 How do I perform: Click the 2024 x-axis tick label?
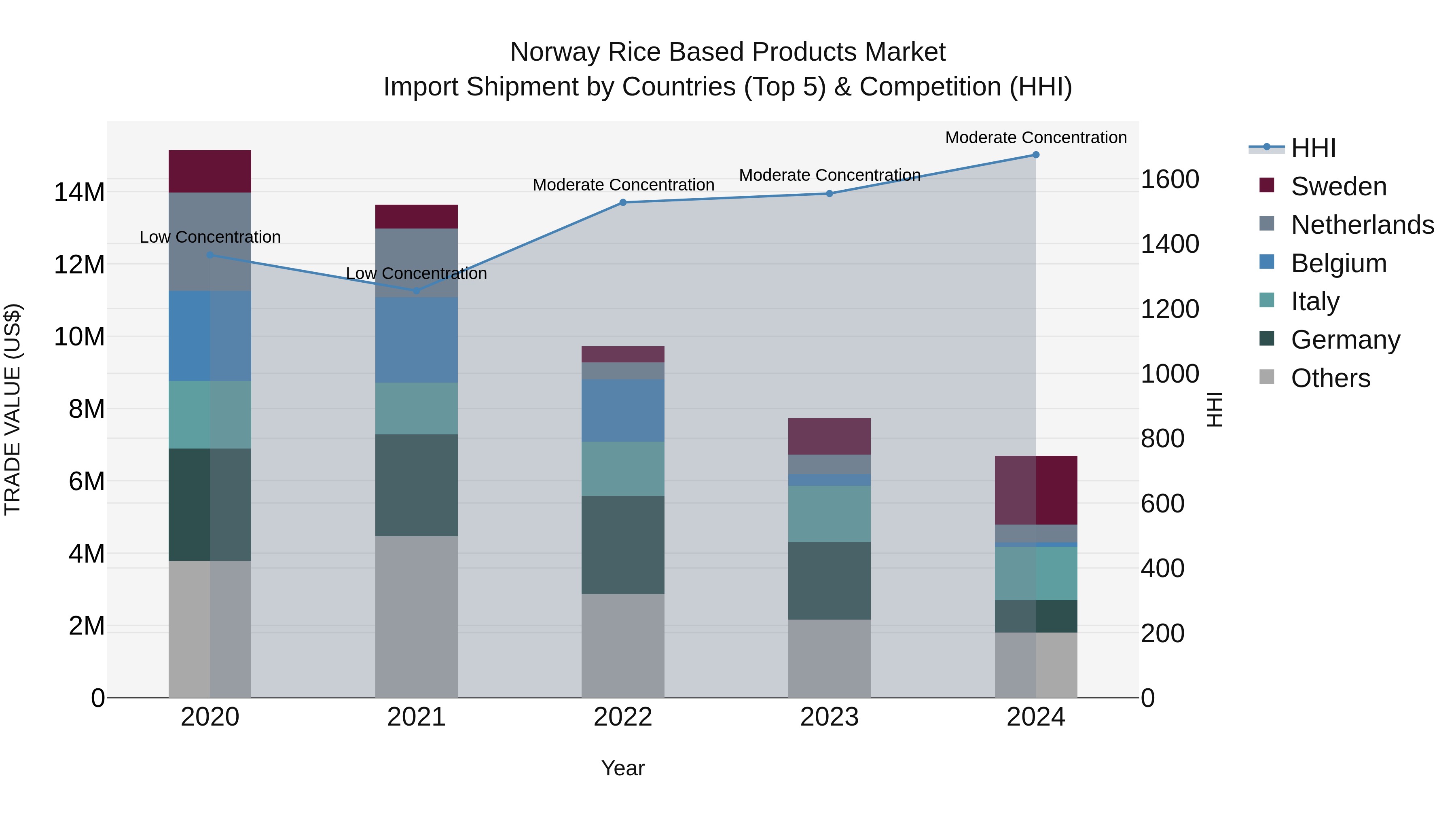point(1036,717)
